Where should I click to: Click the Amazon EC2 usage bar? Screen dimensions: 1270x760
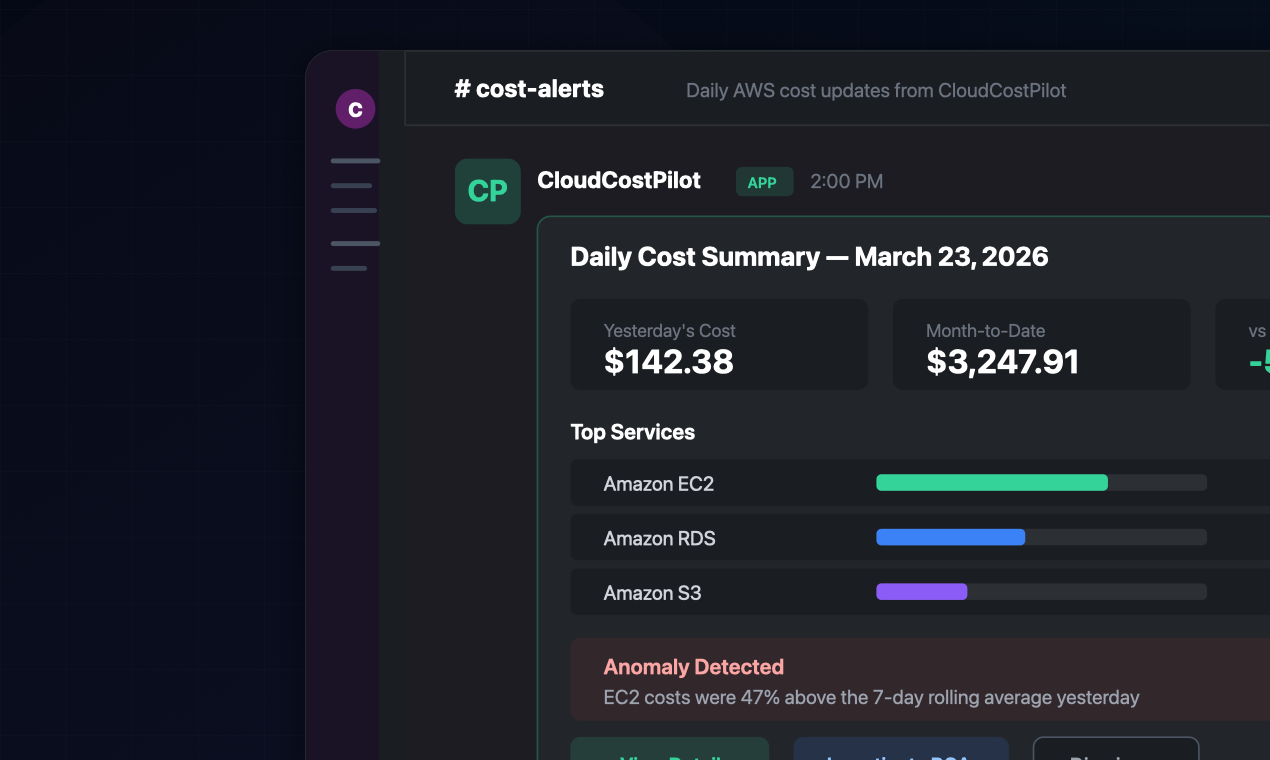pos(991,482)
